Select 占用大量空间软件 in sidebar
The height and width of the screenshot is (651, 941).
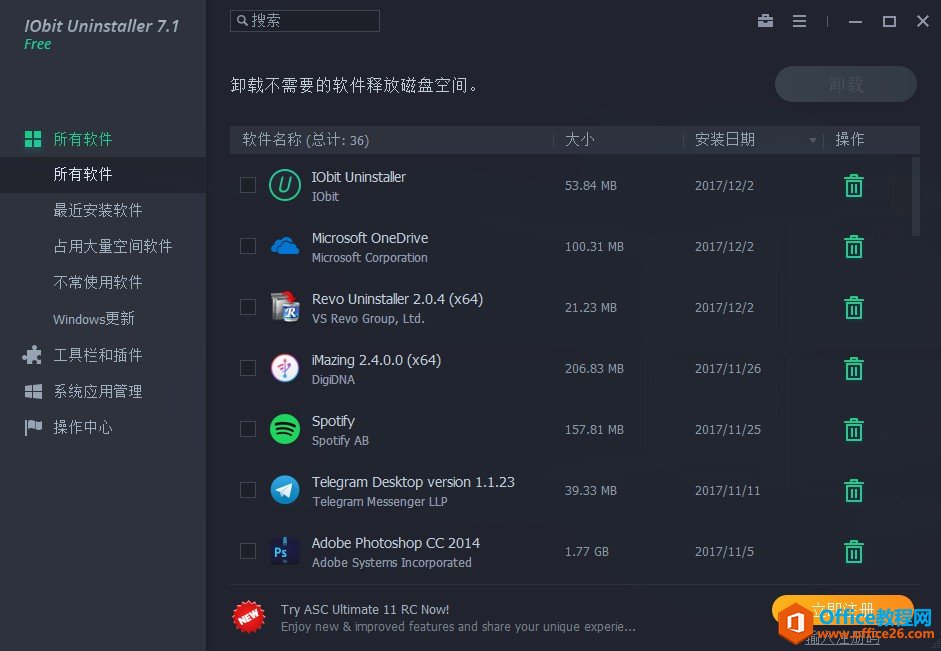pos(112,247)
